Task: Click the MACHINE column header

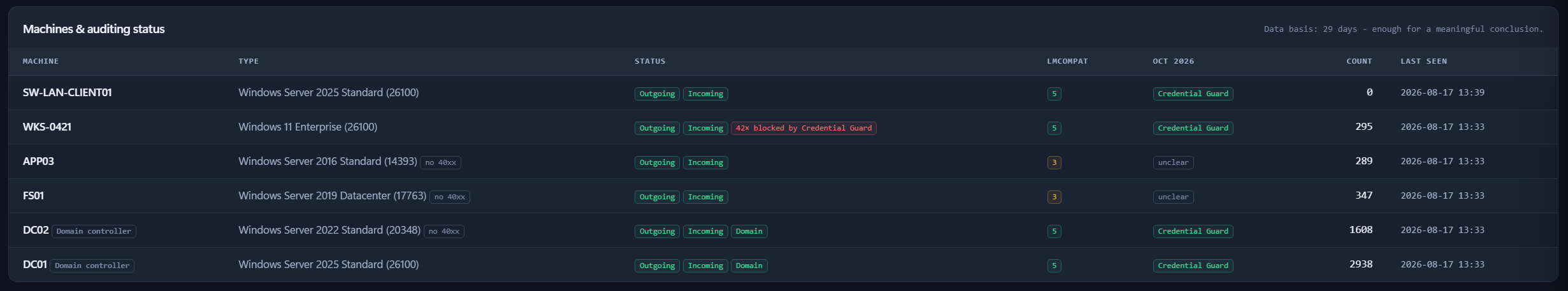Action: coord(41,61)
